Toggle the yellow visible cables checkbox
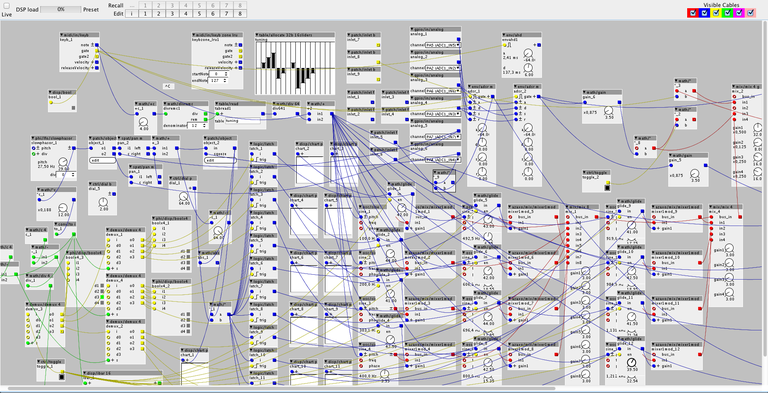Screen dimensions: 768x393 716,13
